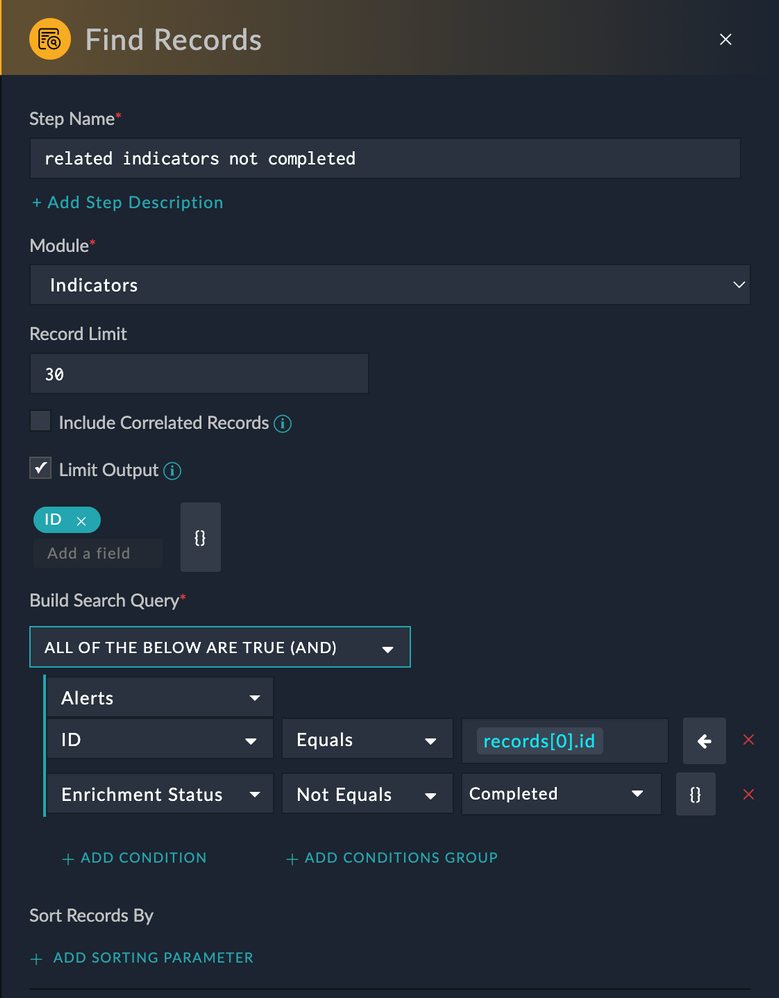Click ADD CONDITIONS GROUP button

392,858
